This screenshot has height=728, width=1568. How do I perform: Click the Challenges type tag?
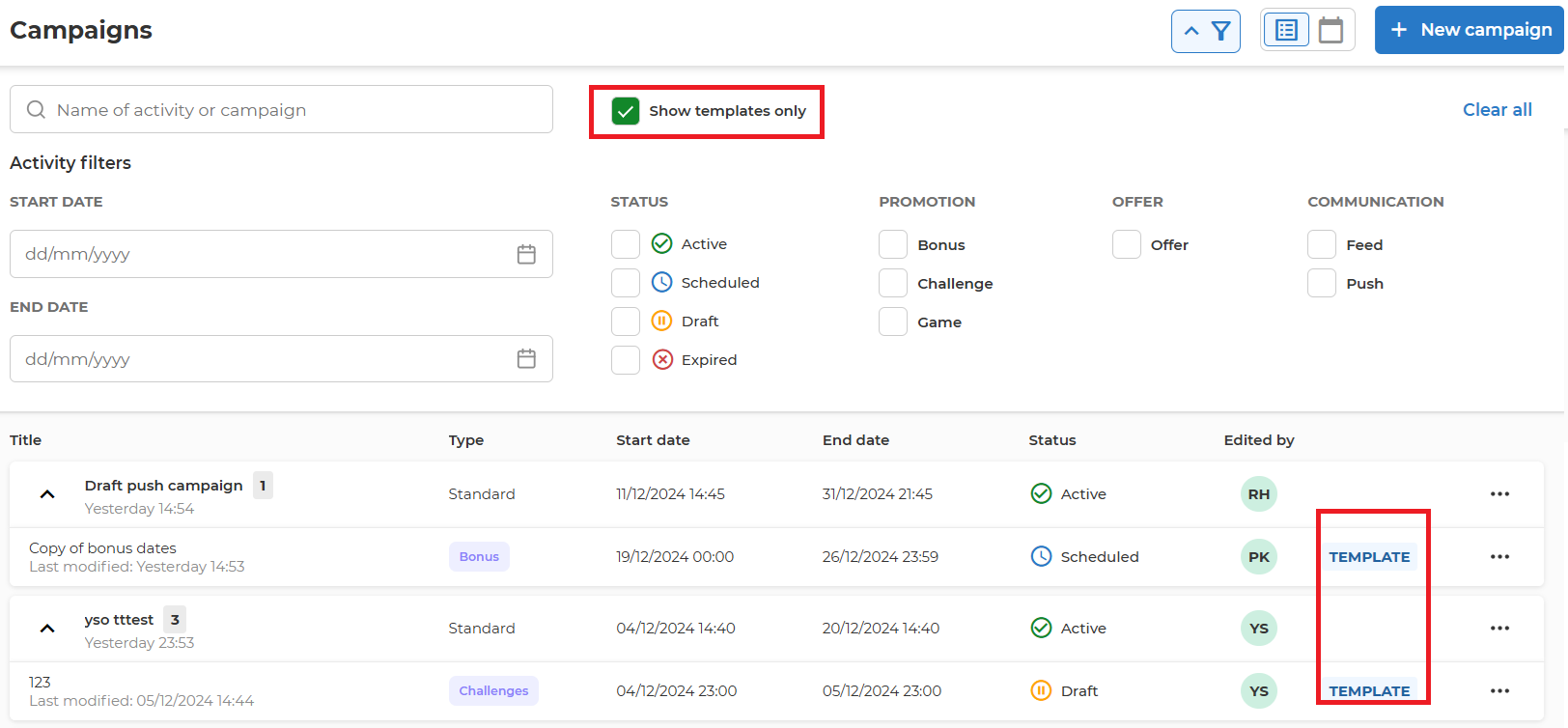(x=493, y=691)
